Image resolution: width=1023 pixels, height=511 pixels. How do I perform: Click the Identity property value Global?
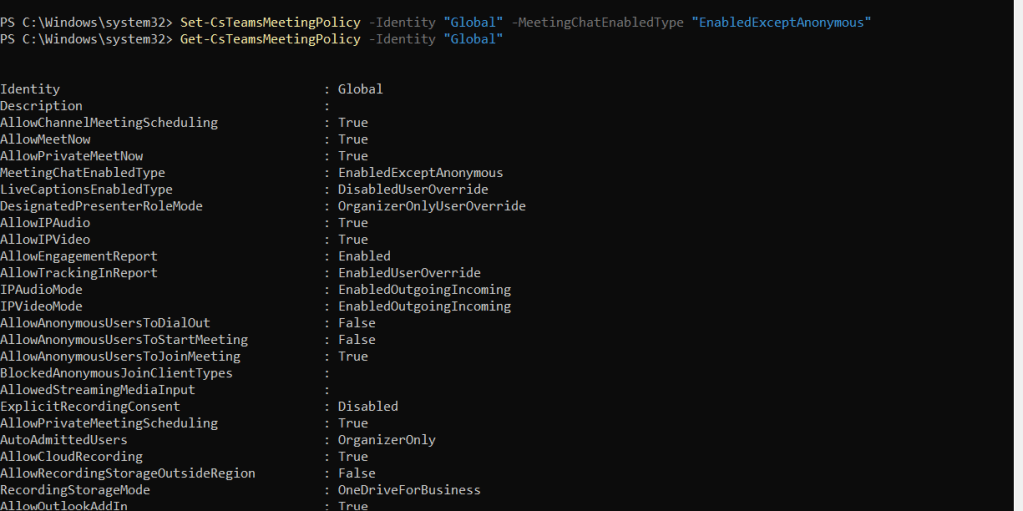click(360, 89)
